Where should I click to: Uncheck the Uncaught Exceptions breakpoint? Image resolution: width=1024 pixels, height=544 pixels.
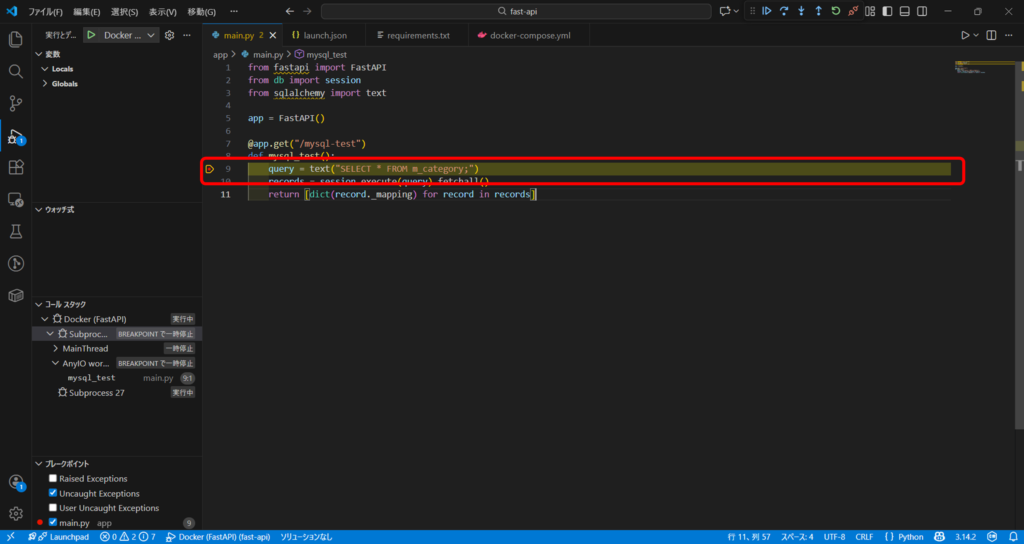pyautogui.click(x=53, y=494)
